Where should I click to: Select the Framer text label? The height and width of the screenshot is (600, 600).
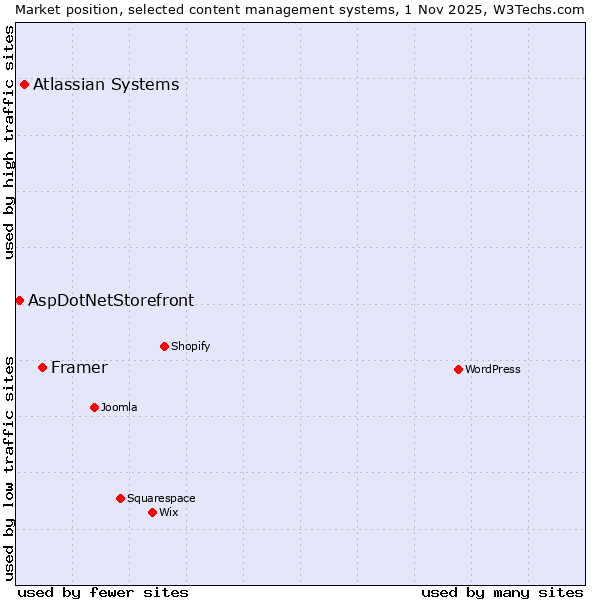pos(79,367)
